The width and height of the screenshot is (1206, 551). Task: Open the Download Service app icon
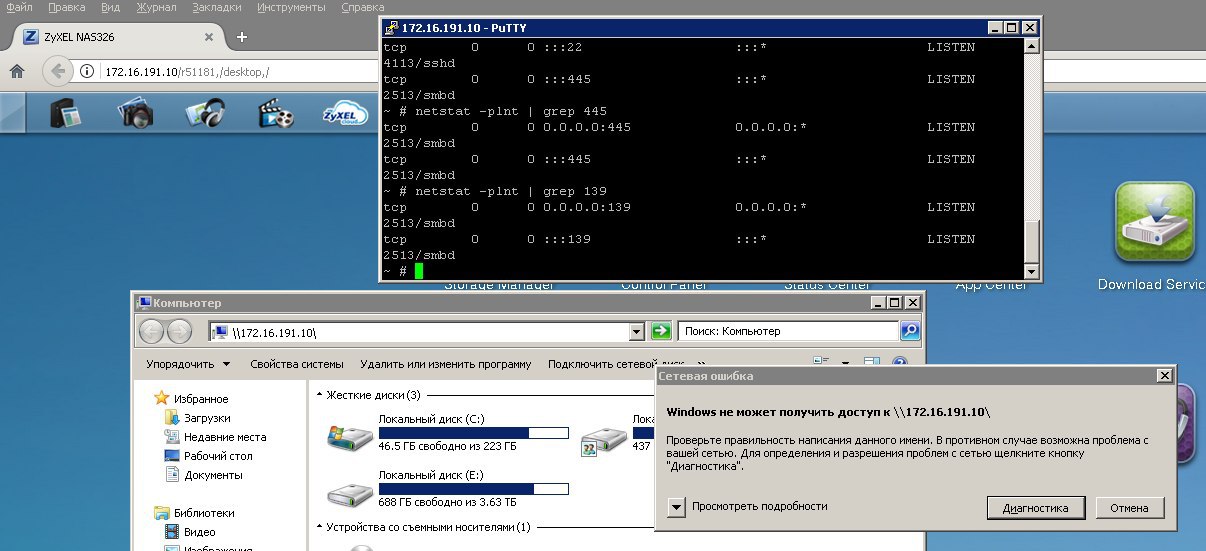point(1155,223)
